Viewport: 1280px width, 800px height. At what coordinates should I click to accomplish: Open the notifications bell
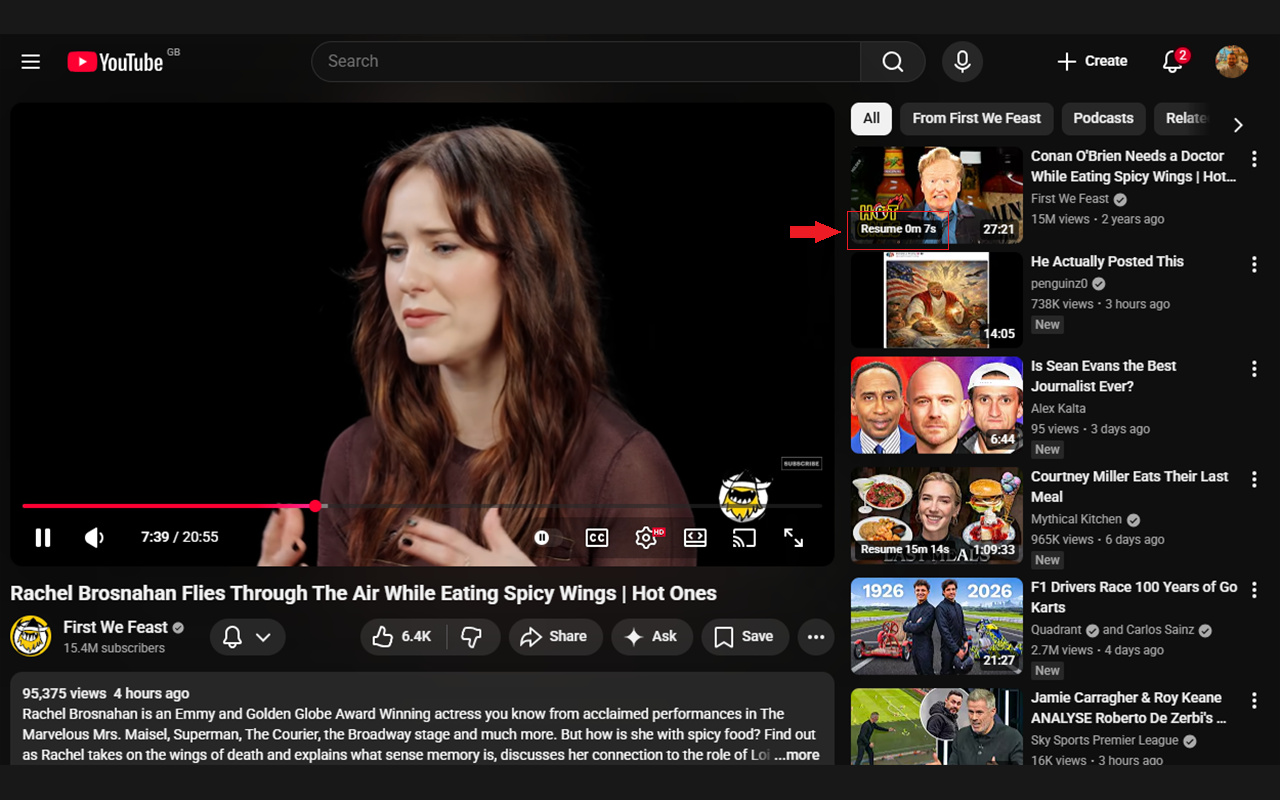[1173, 62]
